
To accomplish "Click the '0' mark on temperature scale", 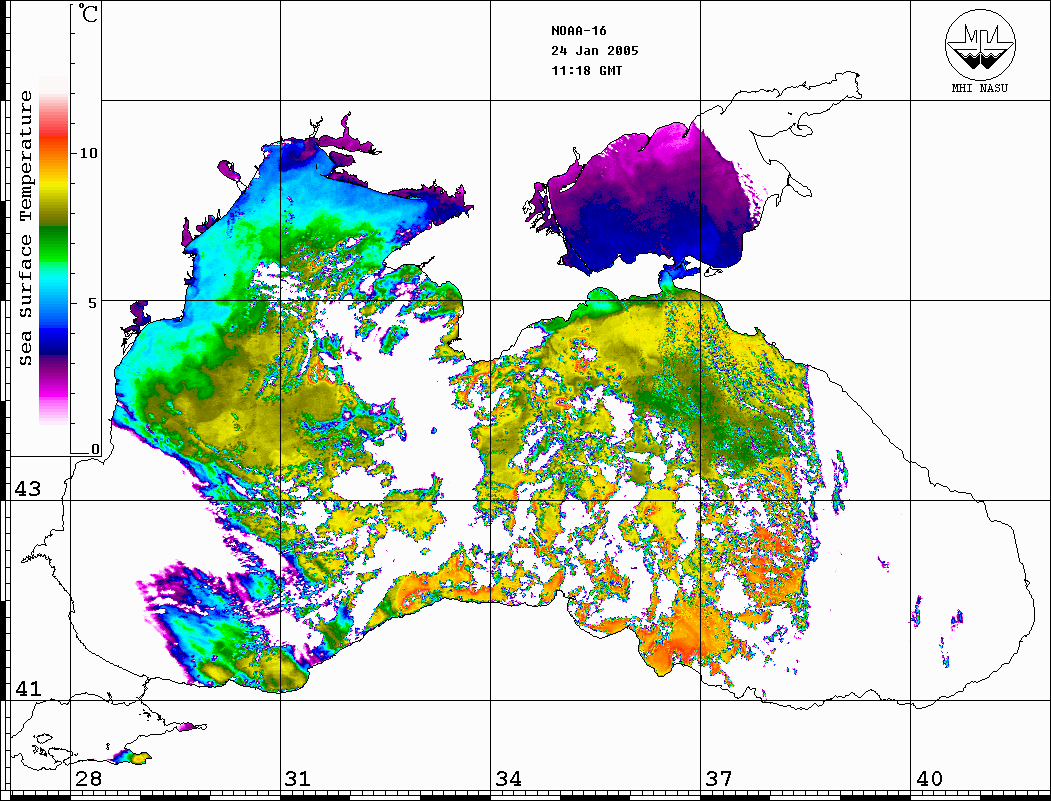I will coord(95,449).
